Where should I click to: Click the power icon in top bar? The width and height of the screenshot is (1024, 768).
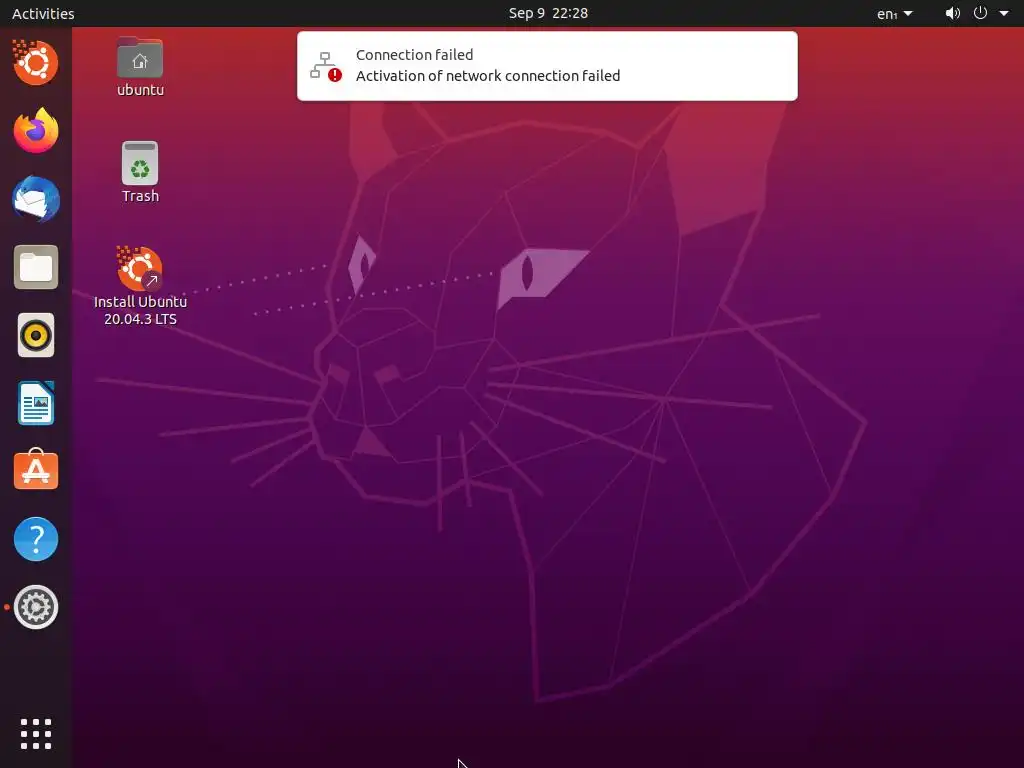click(980, 13)
